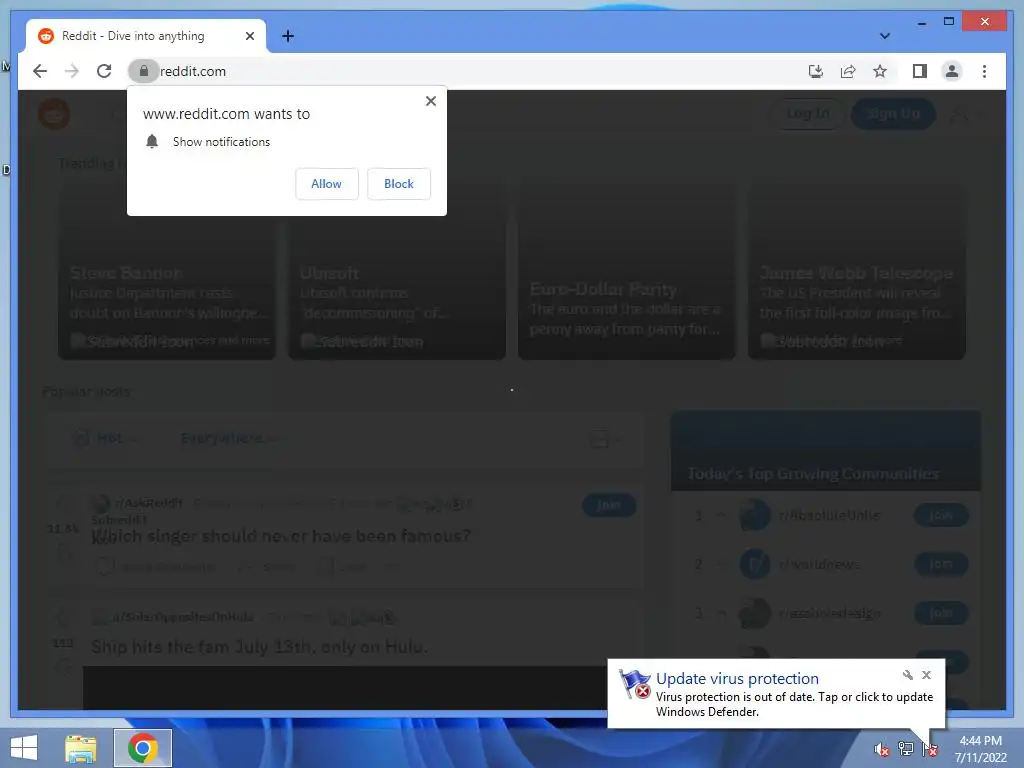Screen dimensions: 1024x768
Task: Open the Windows Start button
Action: click(x=24, y=748)
